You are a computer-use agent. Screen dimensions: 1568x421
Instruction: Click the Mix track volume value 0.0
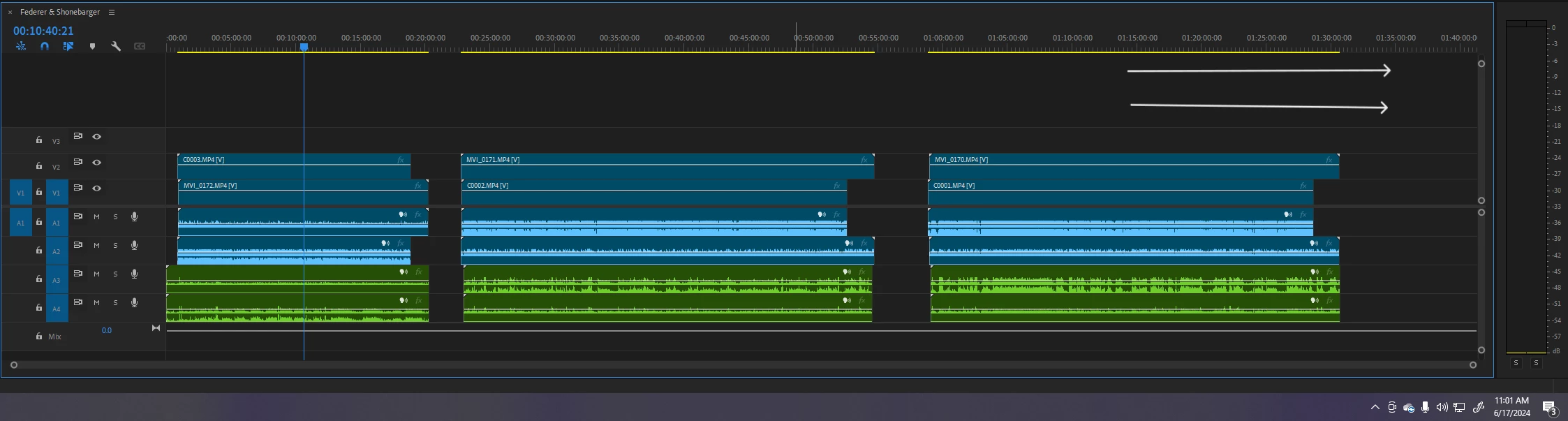point(106,330)
